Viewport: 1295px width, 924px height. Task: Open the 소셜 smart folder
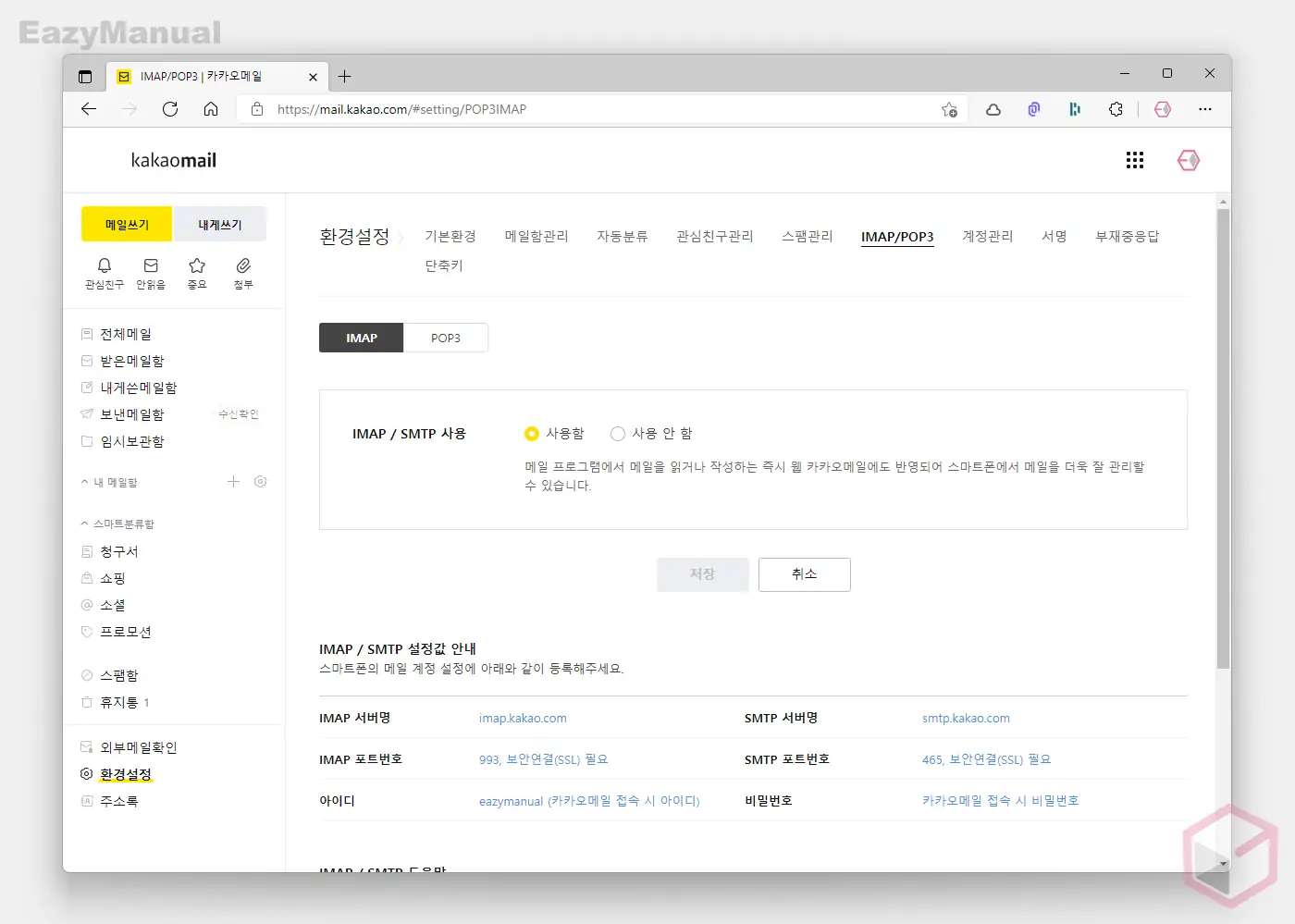tap(113, 606)
